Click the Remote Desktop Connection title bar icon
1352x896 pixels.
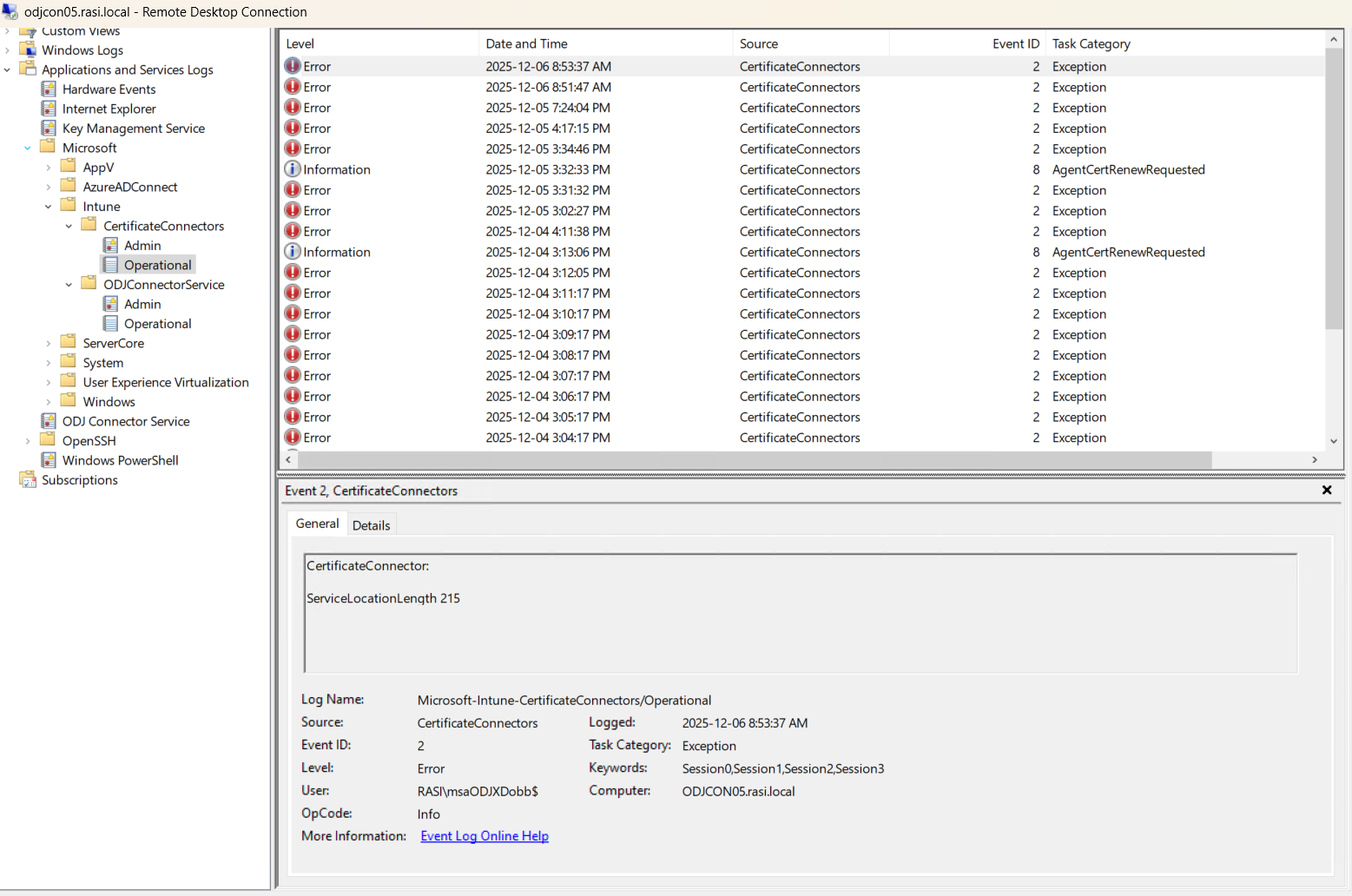click(x=10, y=11)
